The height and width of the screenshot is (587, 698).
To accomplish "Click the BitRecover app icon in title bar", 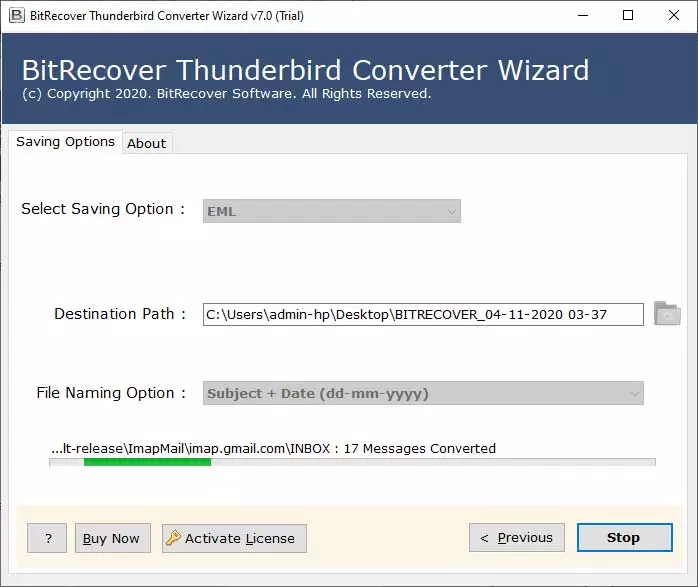I will [x=15, y=15].
